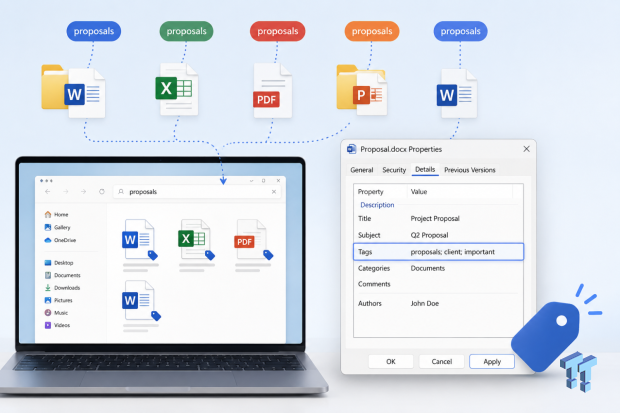This screenshot has height=413, width=620.
Task: Open the Previous Versions tab
Action: coord(469,170)
